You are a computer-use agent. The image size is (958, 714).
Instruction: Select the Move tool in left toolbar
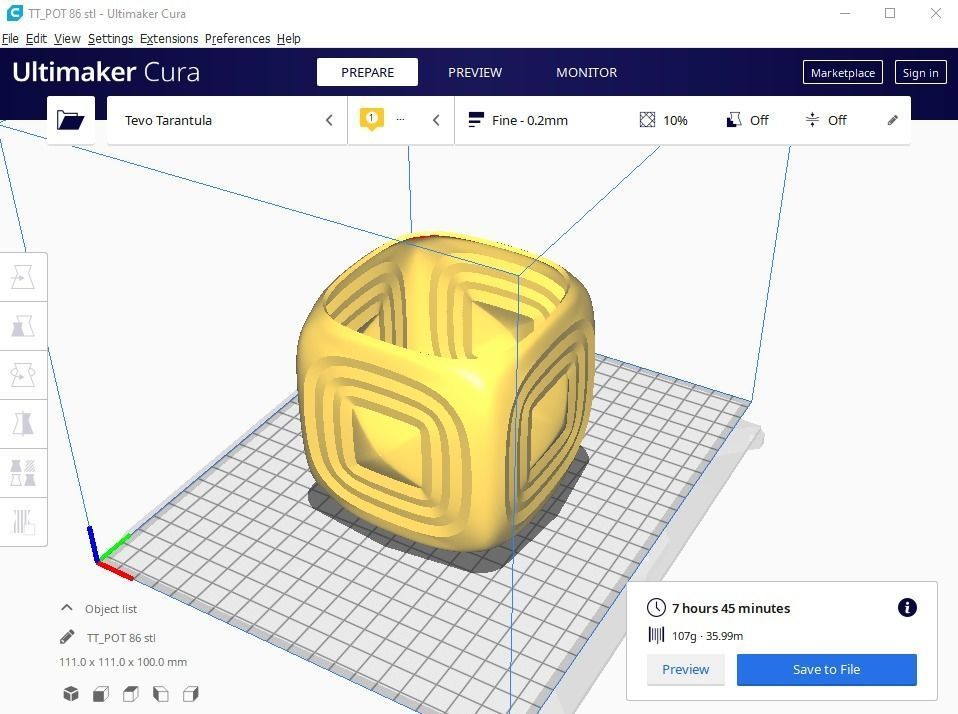tap(23, 277)
